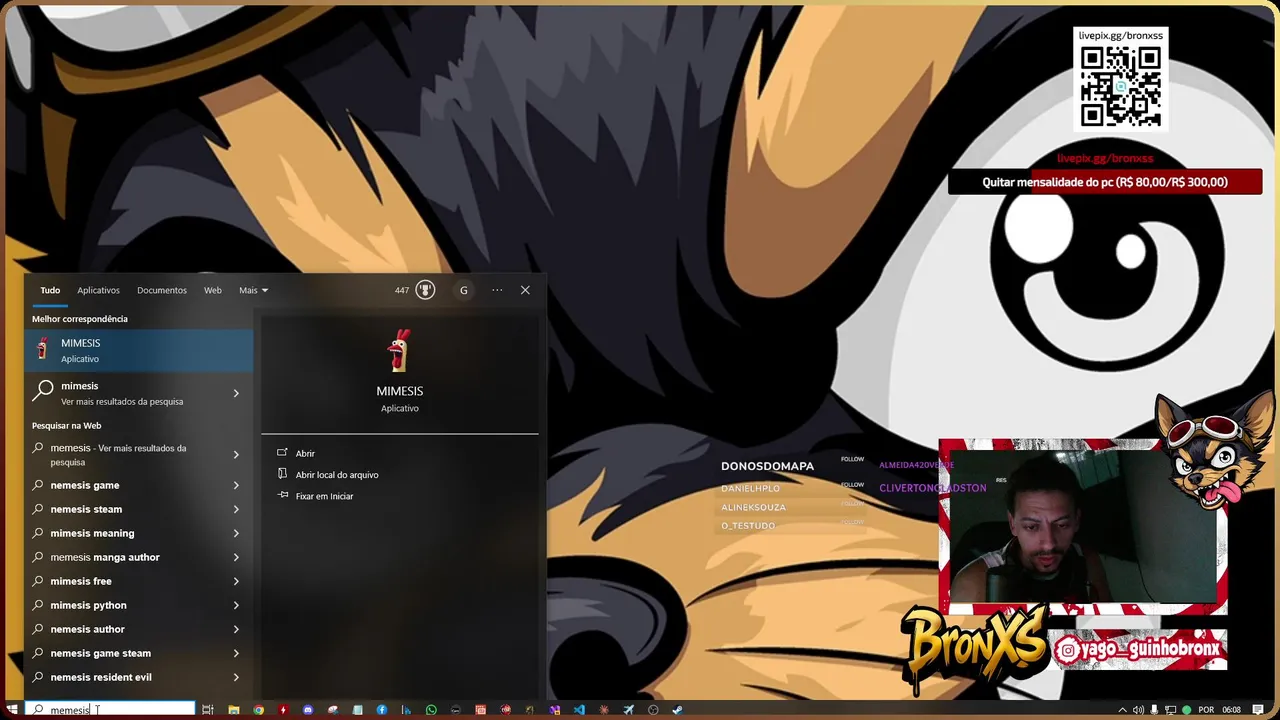1280x720 pixels.
Task: Select the 'nemesis resident evil' web suggestion
Action: pyautogui.click(x=139, y=677)
